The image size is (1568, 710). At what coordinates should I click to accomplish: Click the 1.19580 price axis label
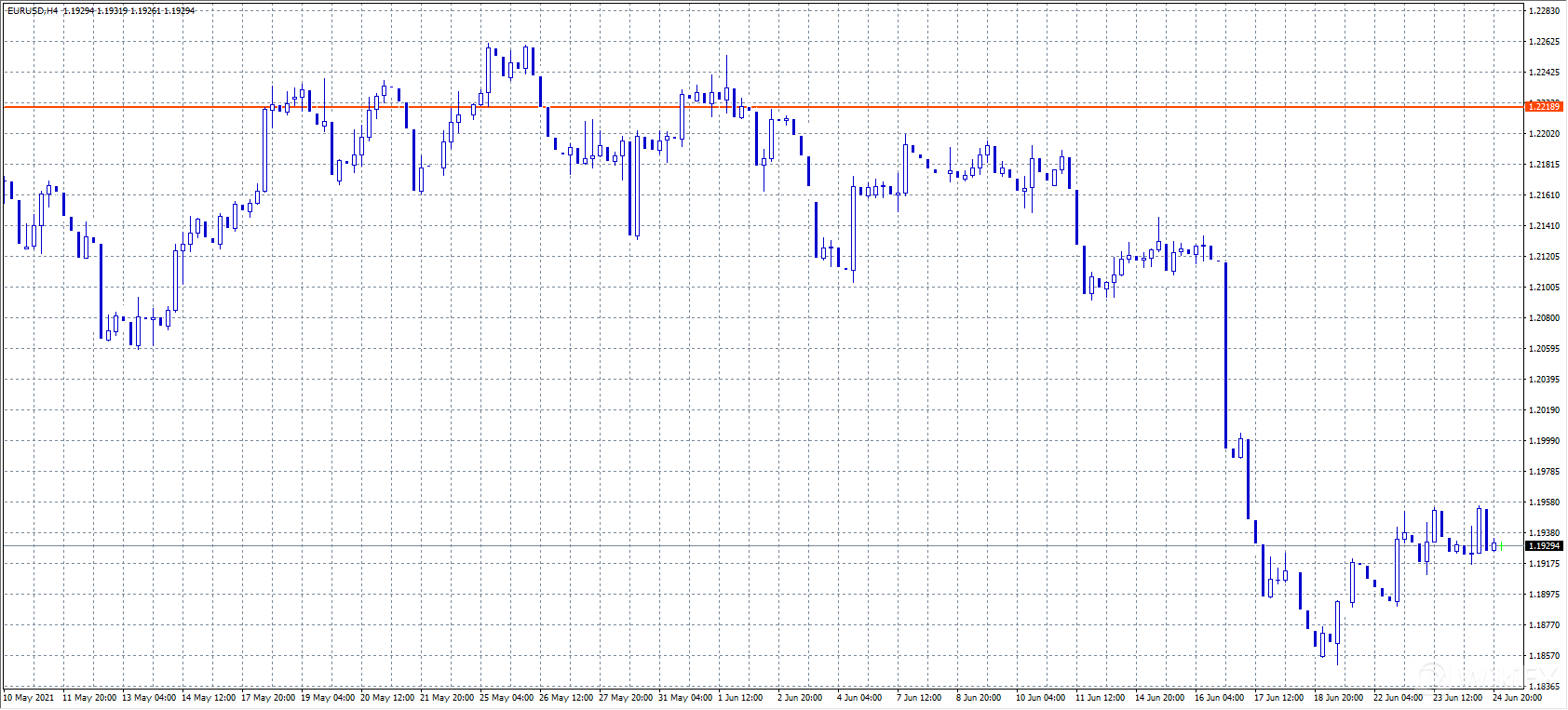[1545, 502]
